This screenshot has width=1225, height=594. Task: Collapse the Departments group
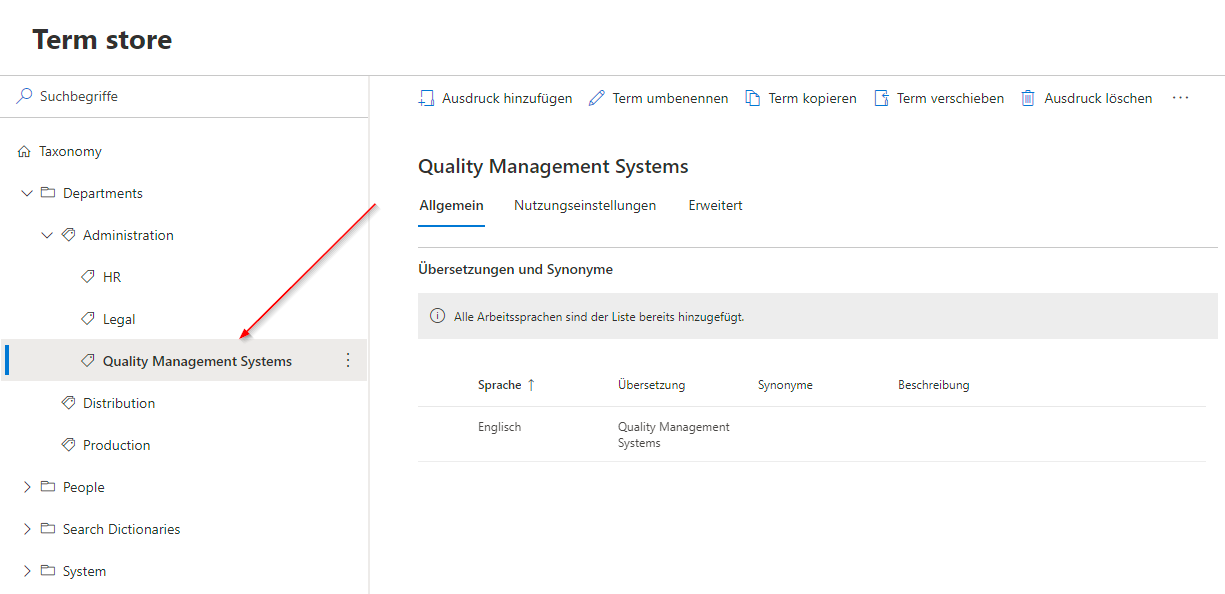27,193
